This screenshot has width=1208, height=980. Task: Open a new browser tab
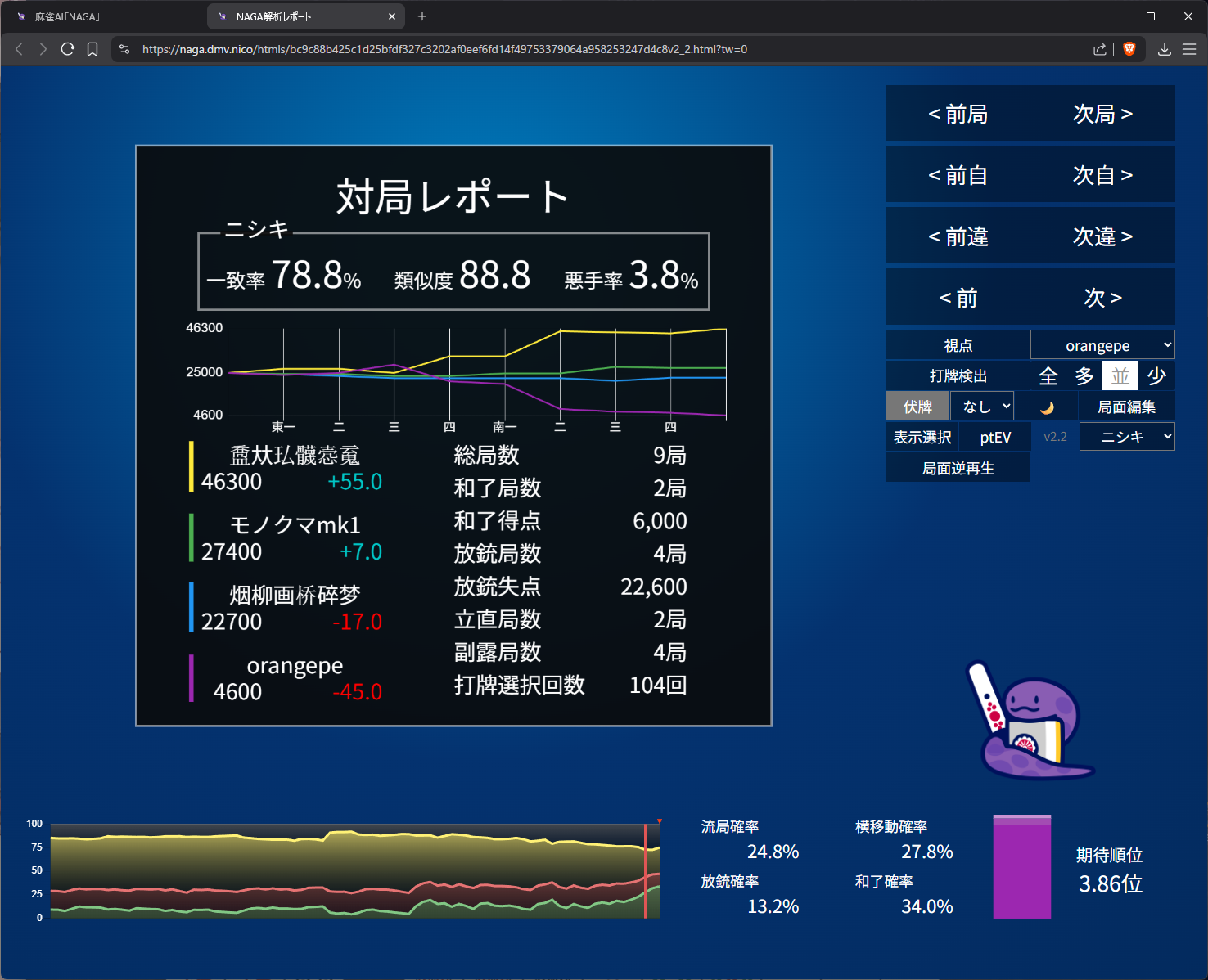pyautogui.click(x=422, y=16)
